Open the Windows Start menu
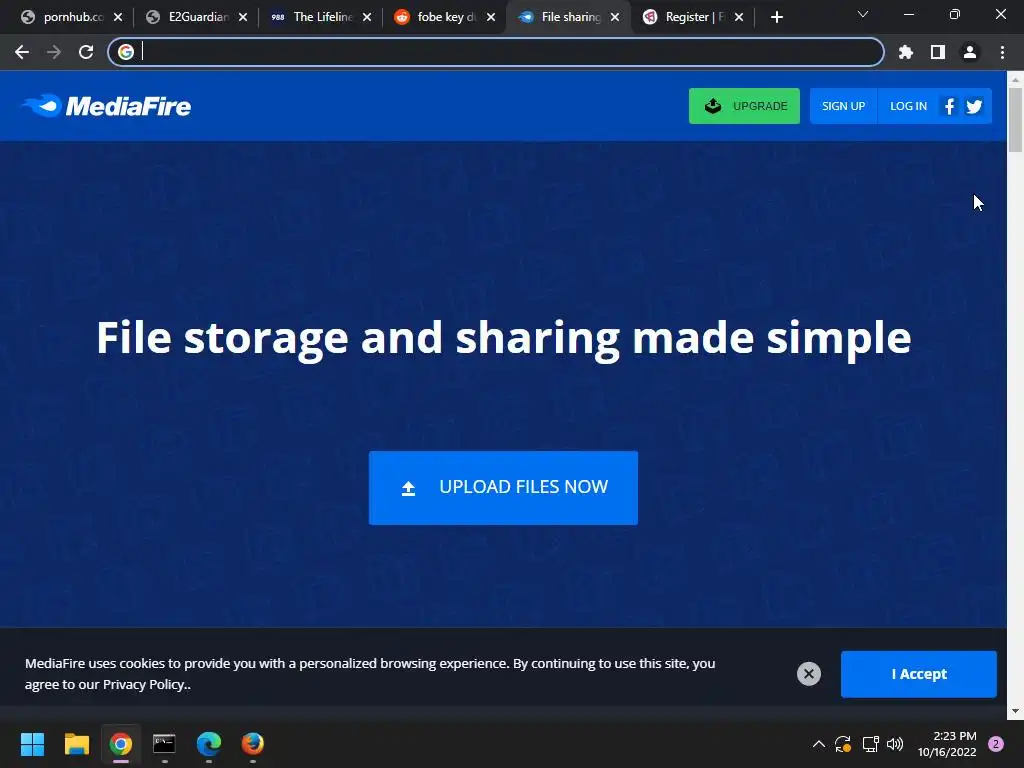This screenshot has width=1024, height=768. click(x=32, y=744)
